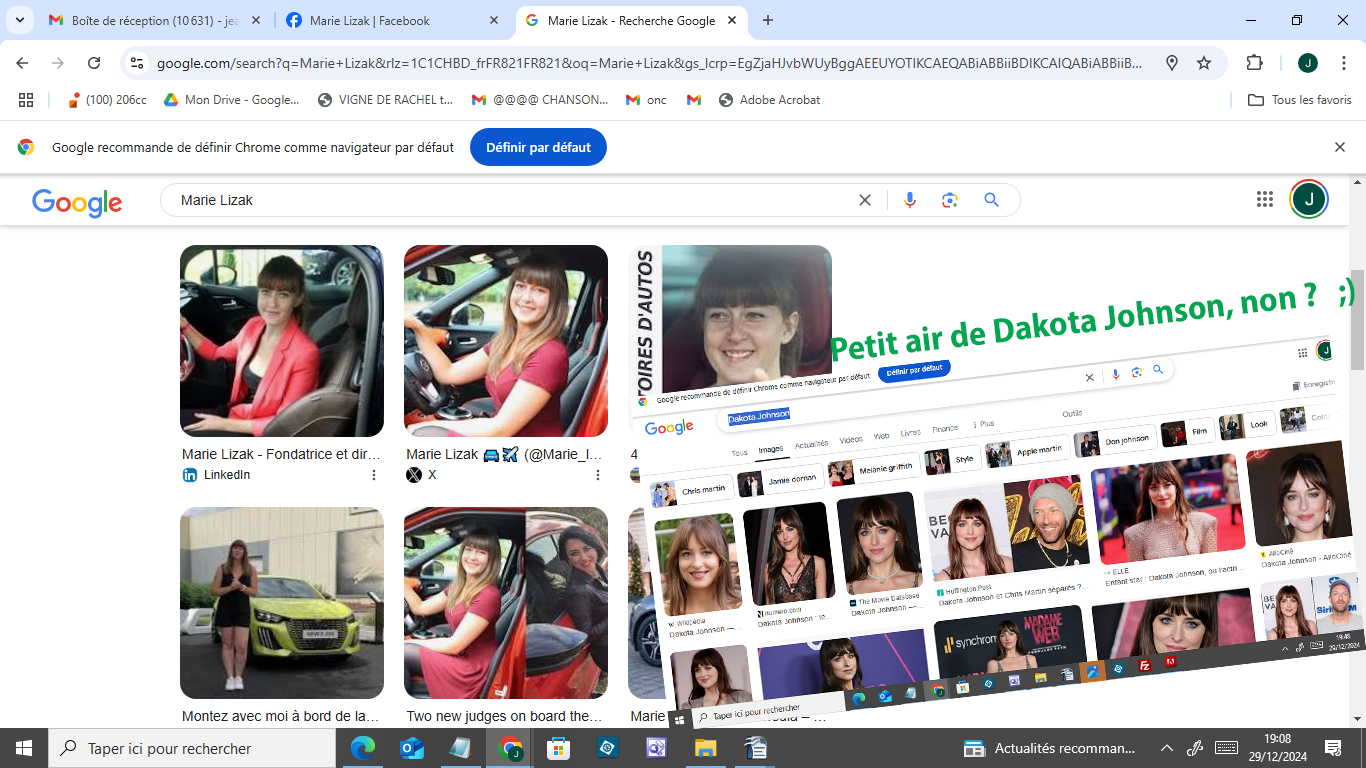Open the X (@Marie_l...) image thumbnail
1366x768 pixels.
click(x=506, y=341)
